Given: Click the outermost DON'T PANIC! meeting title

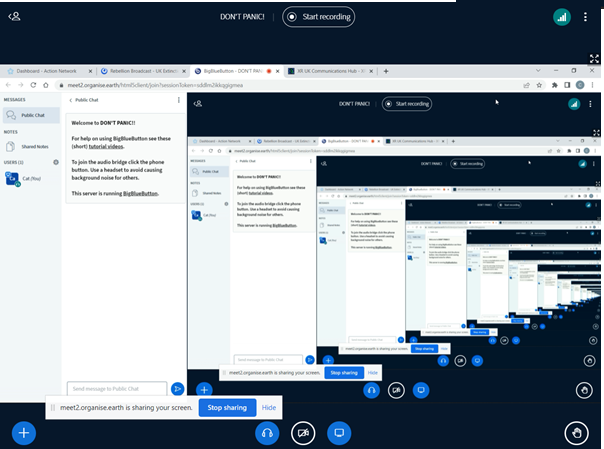Looking at the screenshot, I should pyautogui.click(x=242, y=17).
